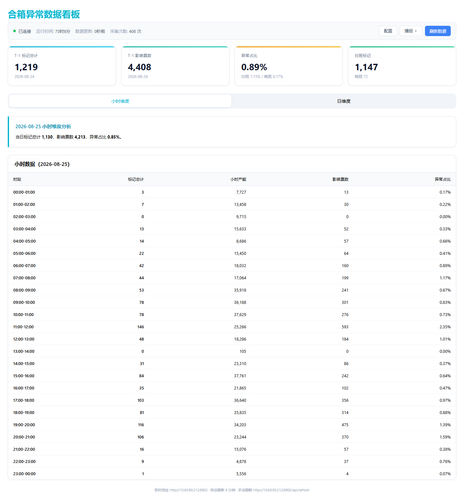This screenshot has height=500, width=464.
Task: Click the 小时数据 (2026-08-25) table title
Action: coord(42,164)
